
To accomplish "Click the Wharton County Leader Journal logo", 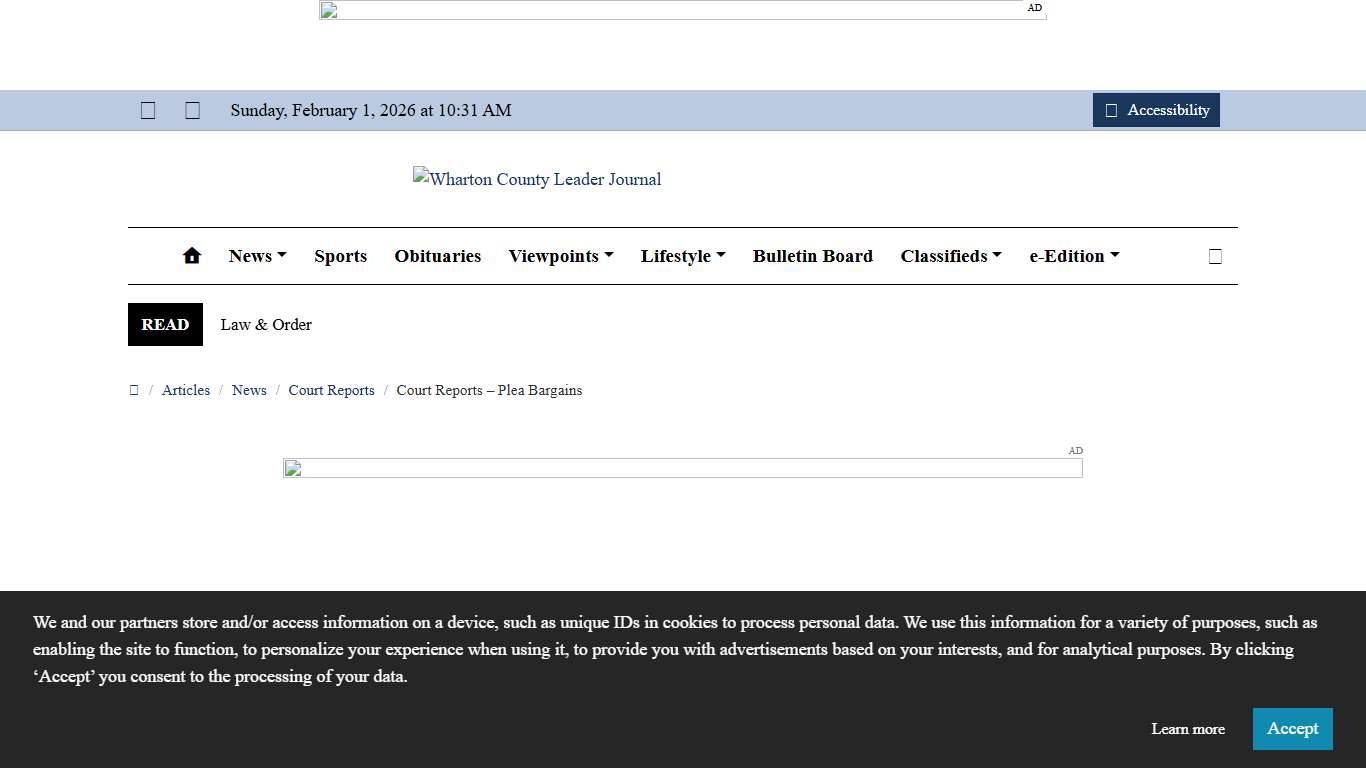I will click(x=537, y=179).
